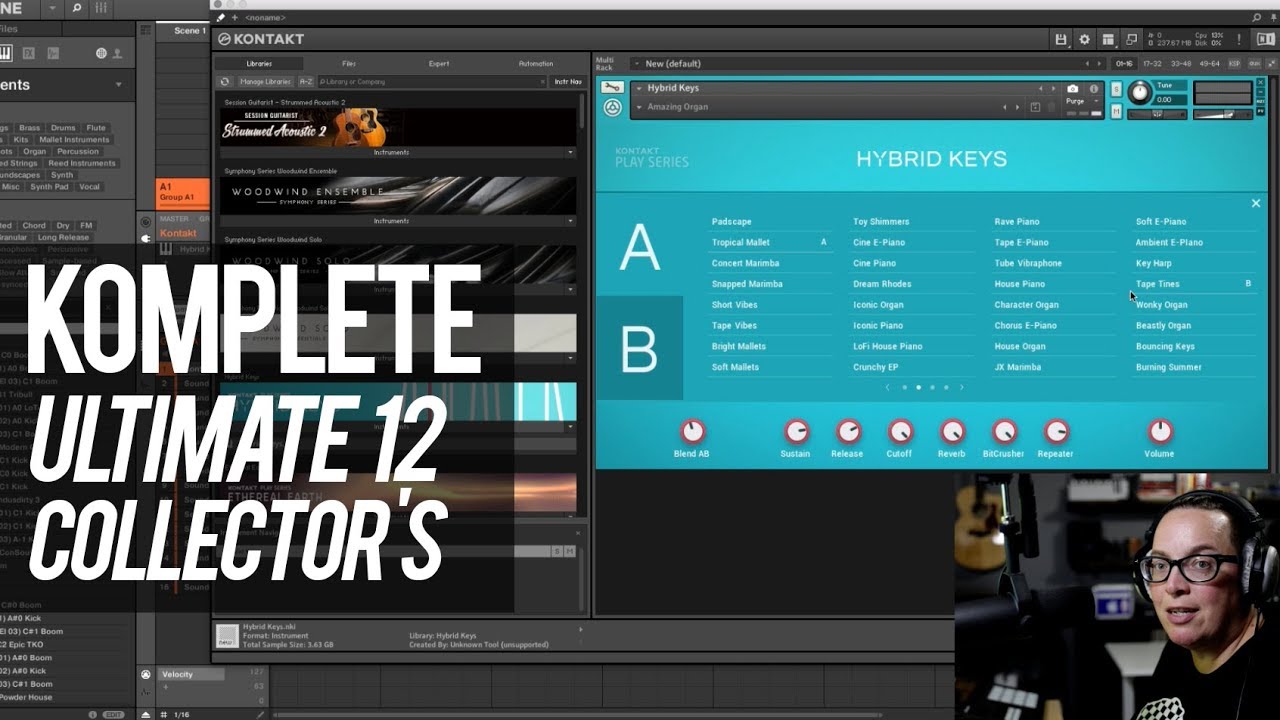The height and width of the screenshot is (720, 1280).
Task: Open Kontakt options gear icon
Action: [1085, 39]
